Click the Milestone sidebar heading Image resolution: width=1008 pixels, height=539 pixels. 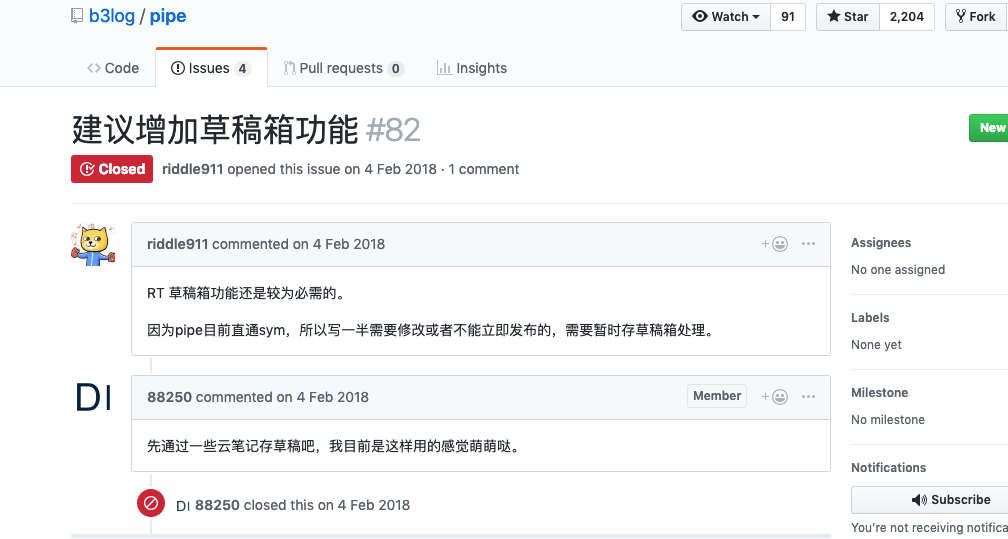[879, 392]
